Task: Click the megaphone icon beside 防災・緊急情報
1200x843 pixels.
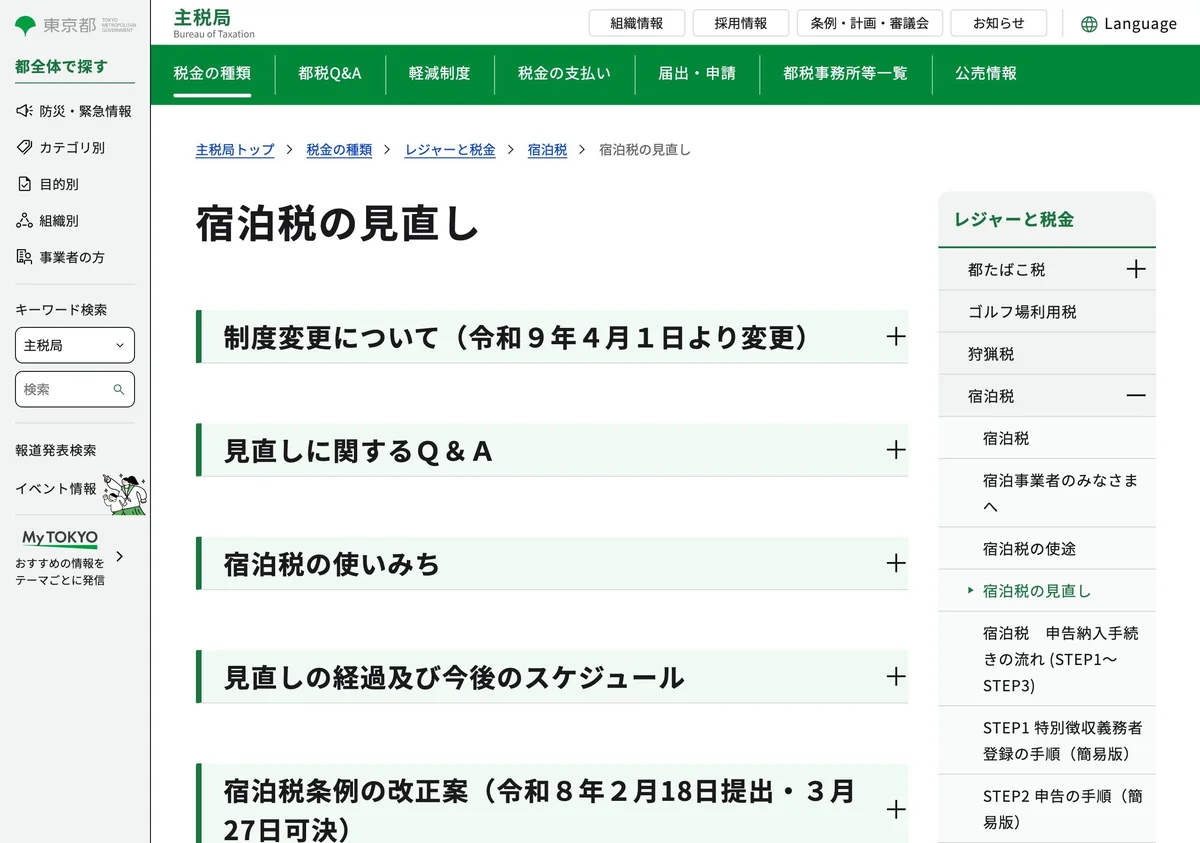Action: tap(25, 111)
